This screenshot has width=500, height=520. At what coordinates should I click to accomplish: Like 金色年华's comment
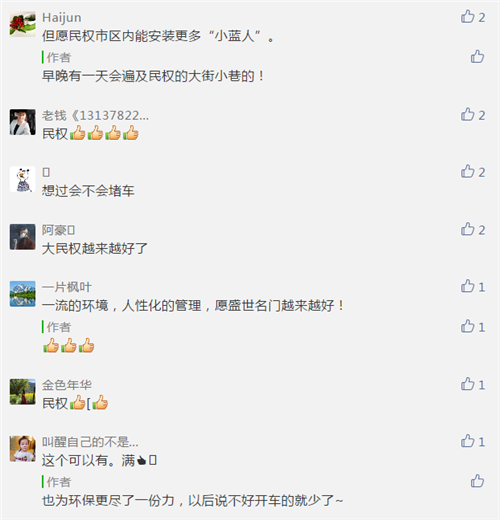click(x=473, y=385)
